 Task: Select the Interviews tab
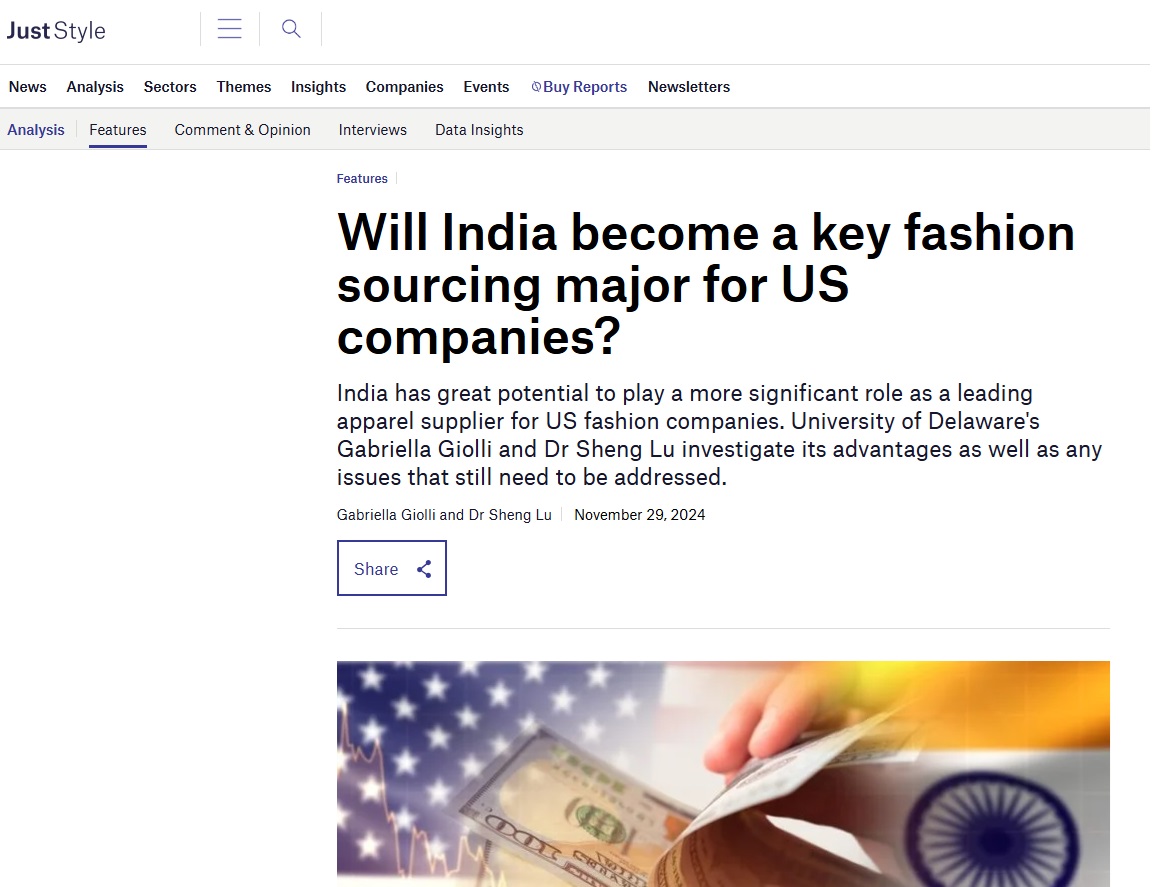(372, 130)
